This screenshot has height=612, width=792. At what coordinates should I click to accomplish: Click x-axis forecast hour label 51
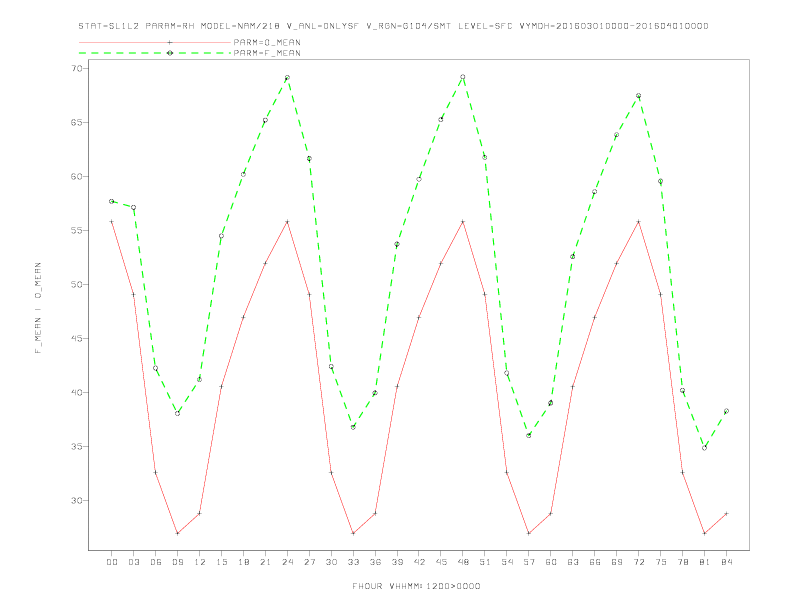coord(485,562)
